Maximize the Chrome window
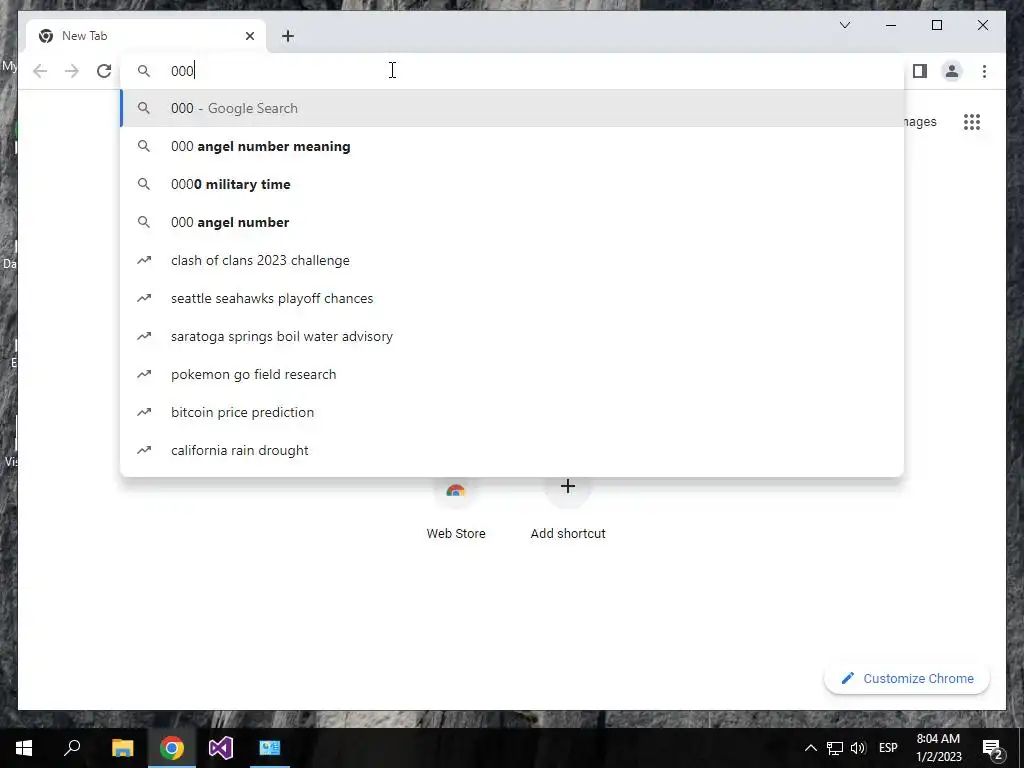Viewport: 1024px width, 768px height. [936, 25]
